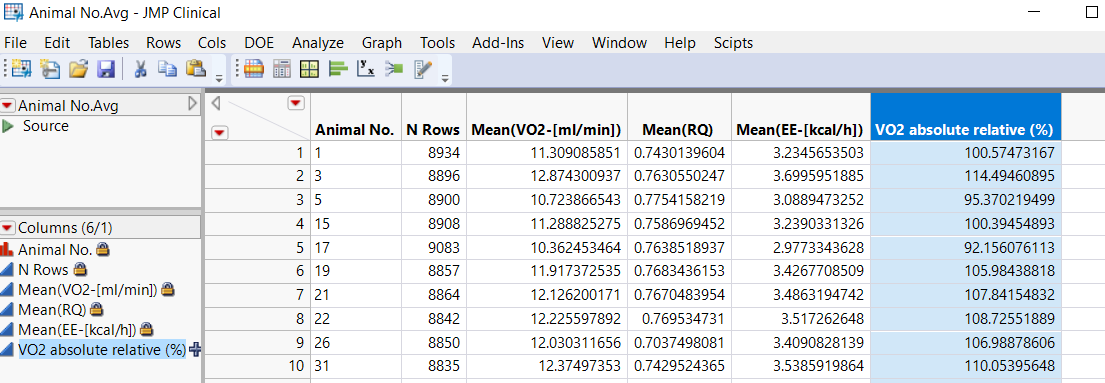Open the Columns (6/1) red triangle menu

pos(8,228)
